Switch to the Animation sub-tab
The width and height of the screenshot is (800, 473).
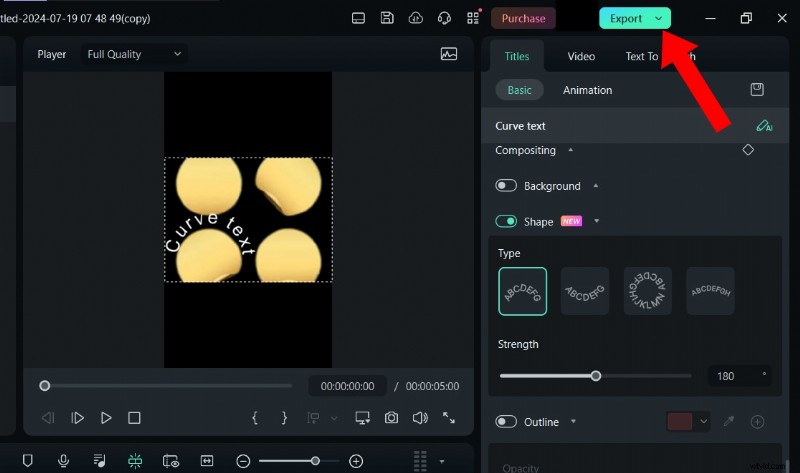tap(587, 90)
